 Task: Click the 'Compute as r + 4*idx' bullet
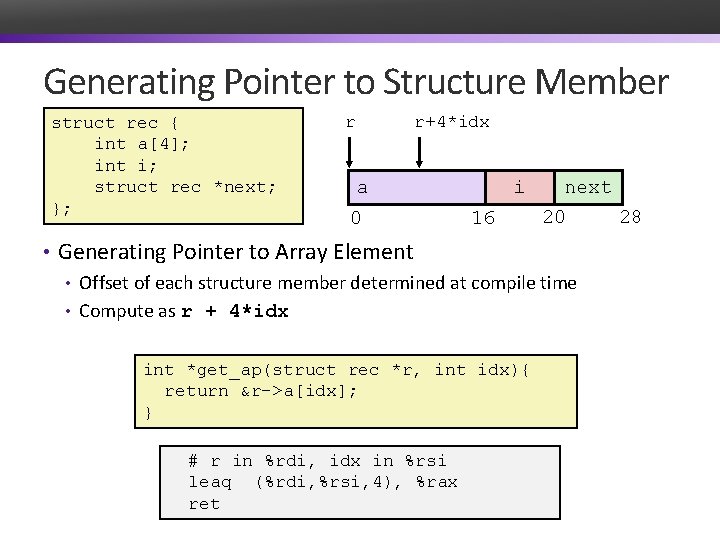click(184, 311)
